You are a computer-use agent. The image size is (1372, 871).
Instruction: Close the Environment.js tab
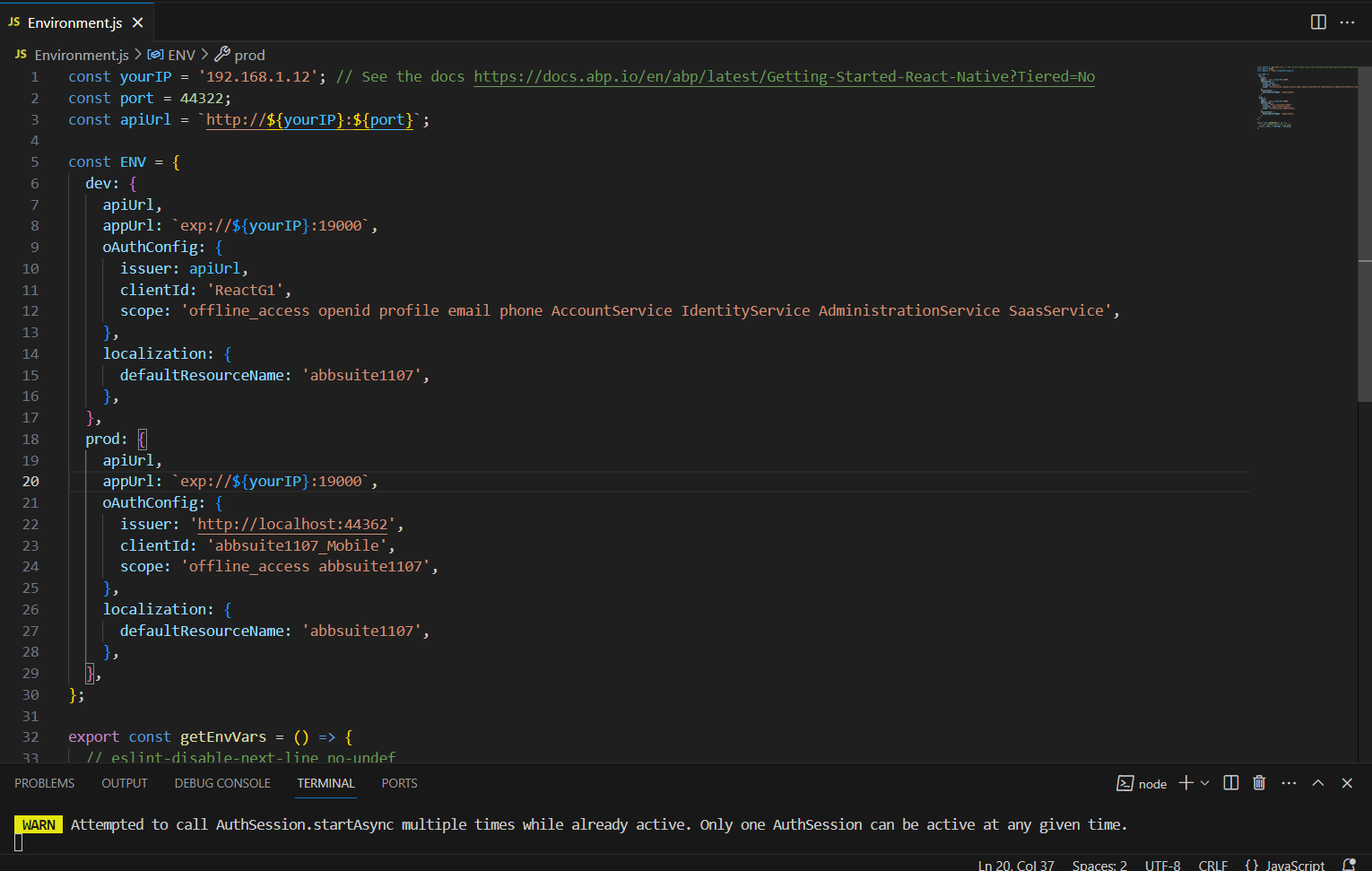pyautogui.click(x=137, y=22)
